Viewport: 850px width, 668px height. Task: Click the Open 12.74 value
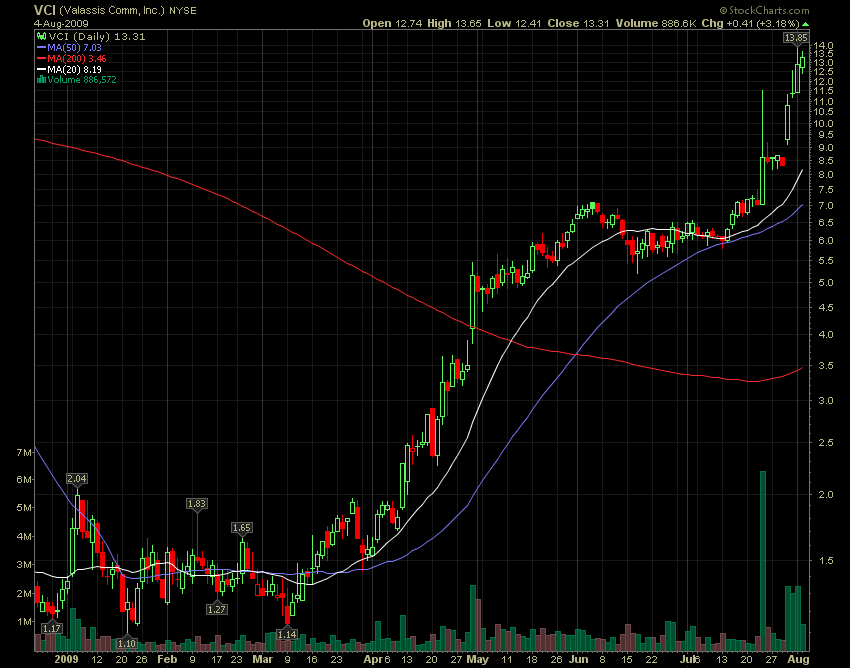[393, 23]
